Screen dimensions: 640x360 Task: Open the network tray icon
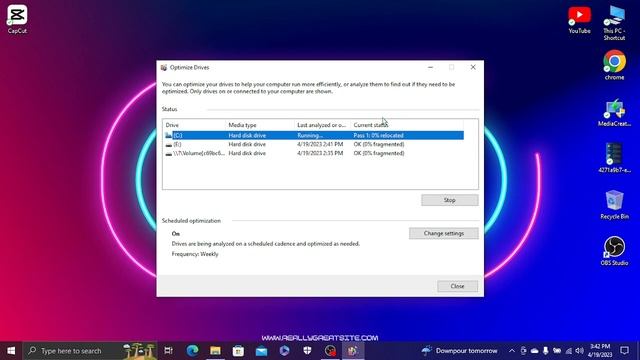569,351
